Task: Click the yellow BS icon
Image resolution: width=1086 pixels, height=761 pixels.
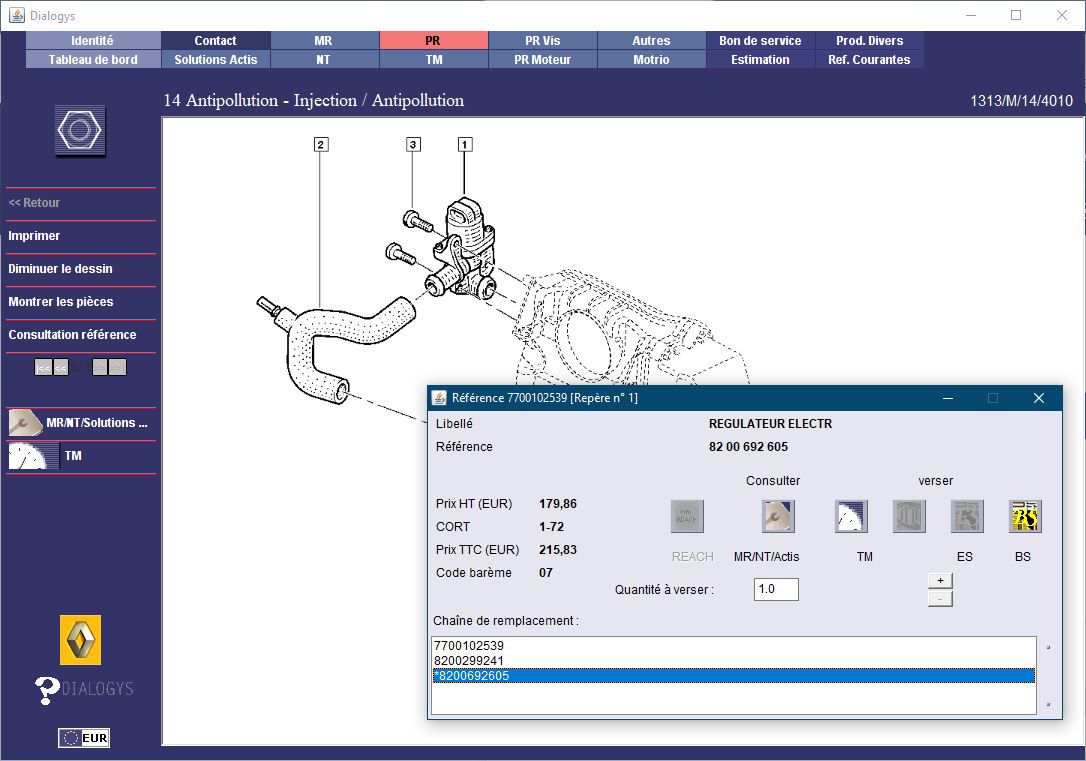Action: pyautogui.click(x=1025, y=516)
